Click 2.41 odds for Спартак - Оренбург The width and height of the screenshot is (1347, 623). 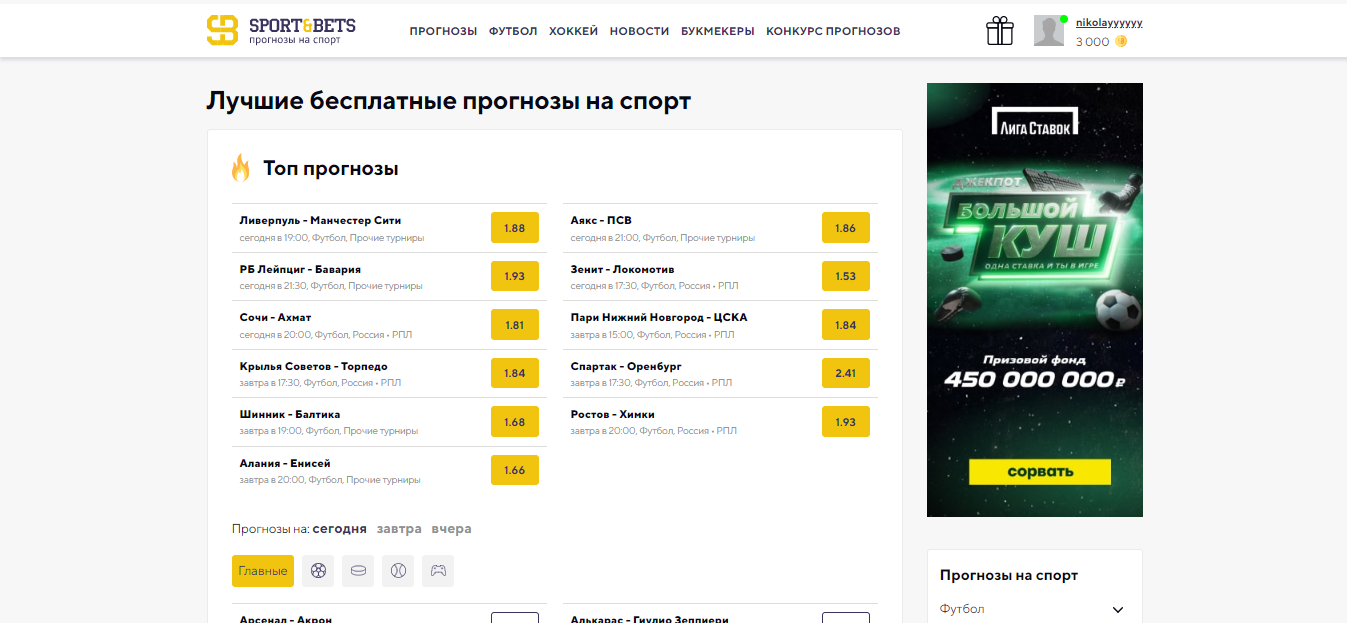[846, 373]
